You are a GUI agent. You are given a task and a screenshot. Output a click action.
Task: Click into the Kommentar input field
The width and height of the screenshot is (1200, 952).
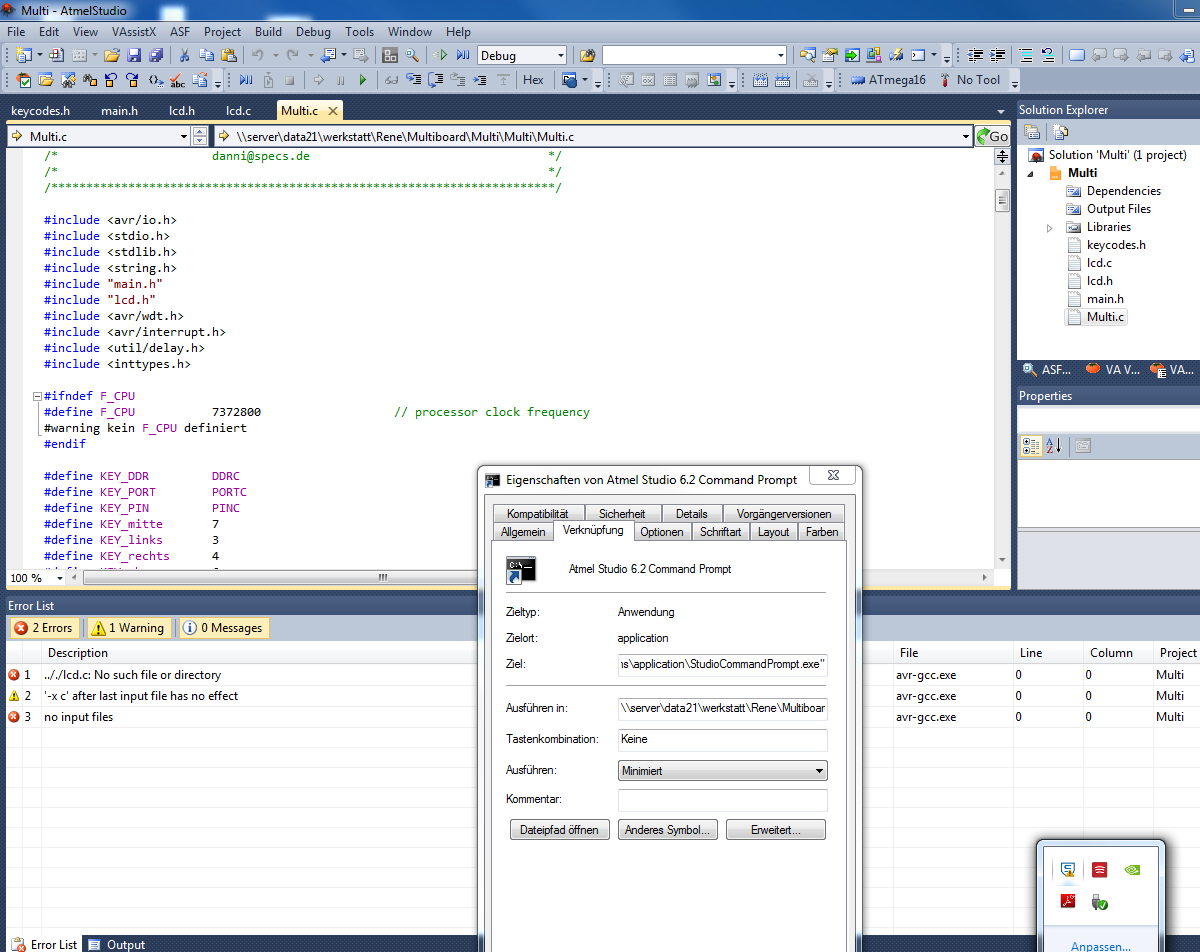tap(723, 800)
